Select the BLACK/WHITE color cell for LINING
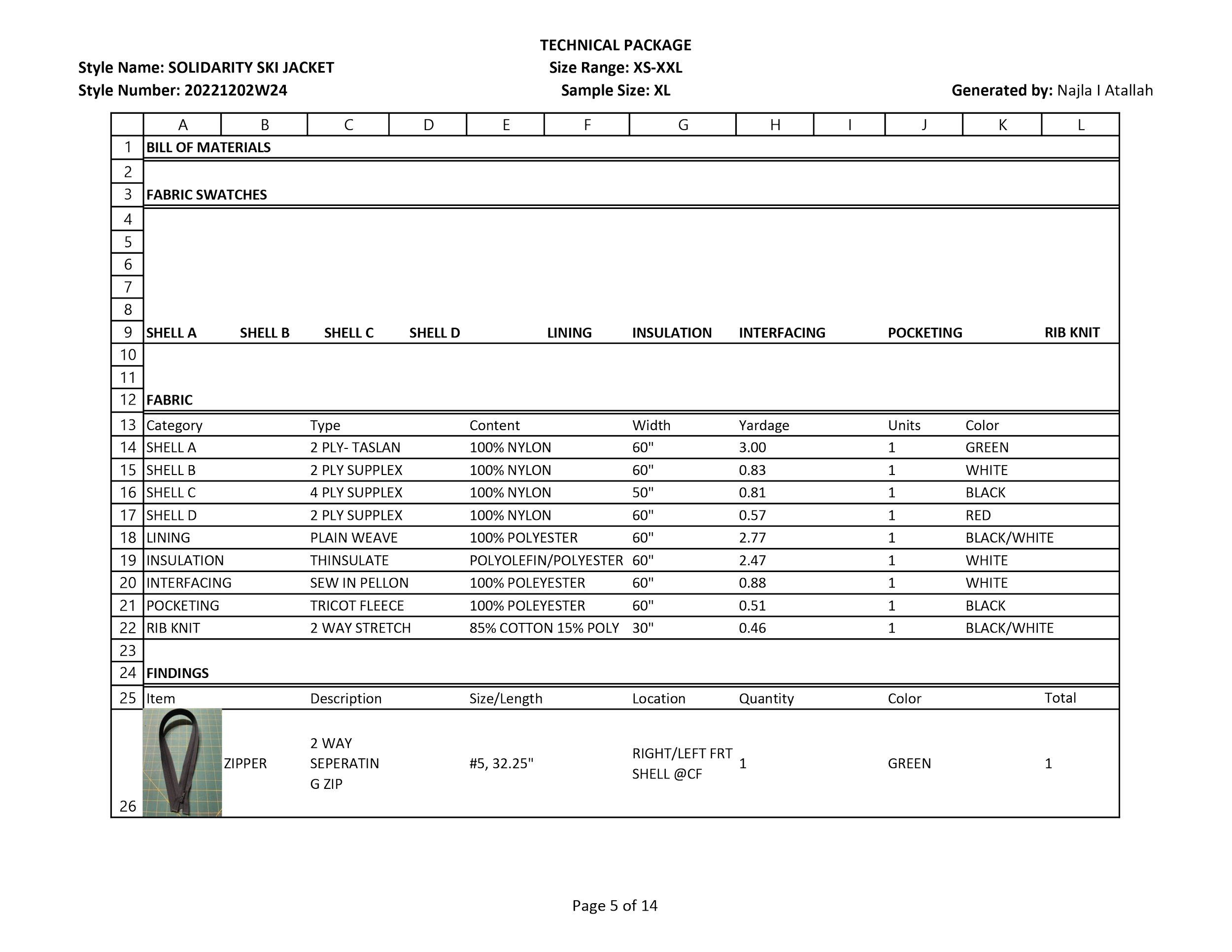Viewport: 1232px width, 952px height. [1009, 538]
